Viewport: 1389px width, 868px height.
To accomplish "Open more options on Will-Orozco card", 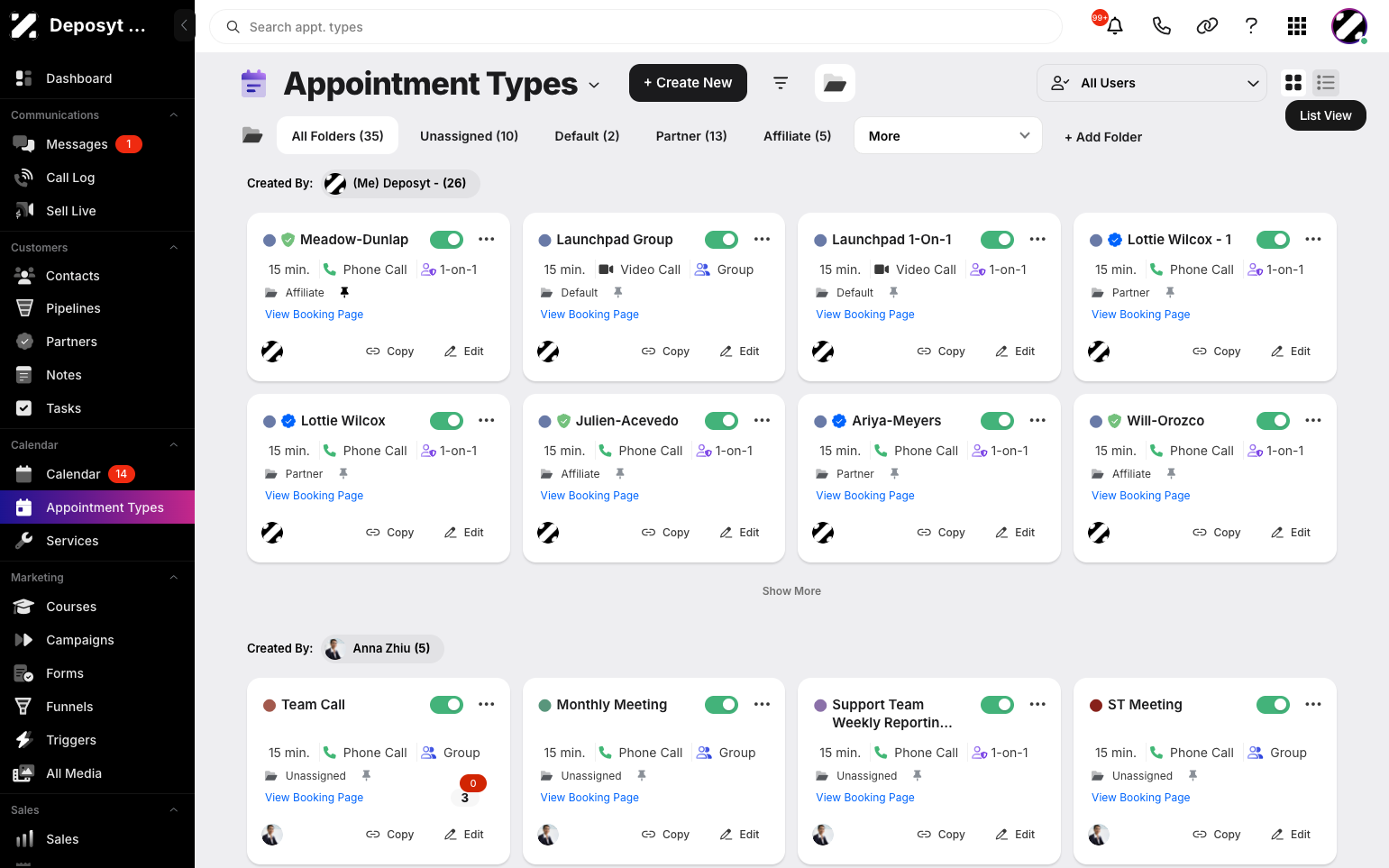I will pyautogui.click(x=1313, y=420).
